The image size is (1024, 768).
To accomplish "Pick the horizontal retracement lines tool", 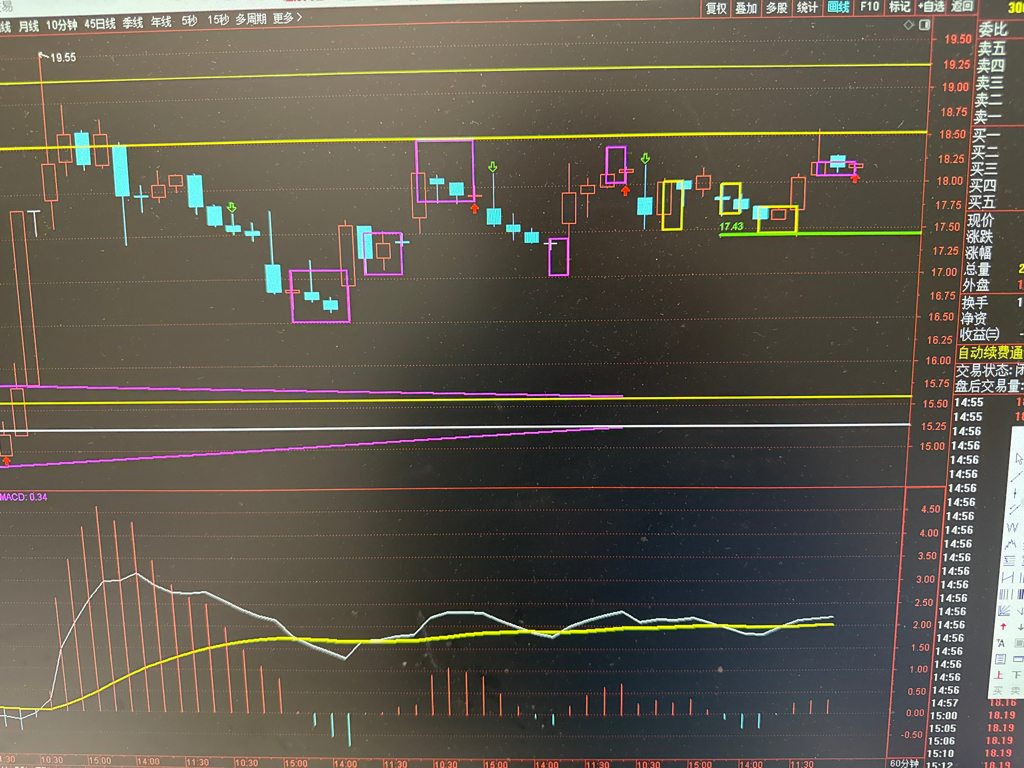I will click(1009, 560).
